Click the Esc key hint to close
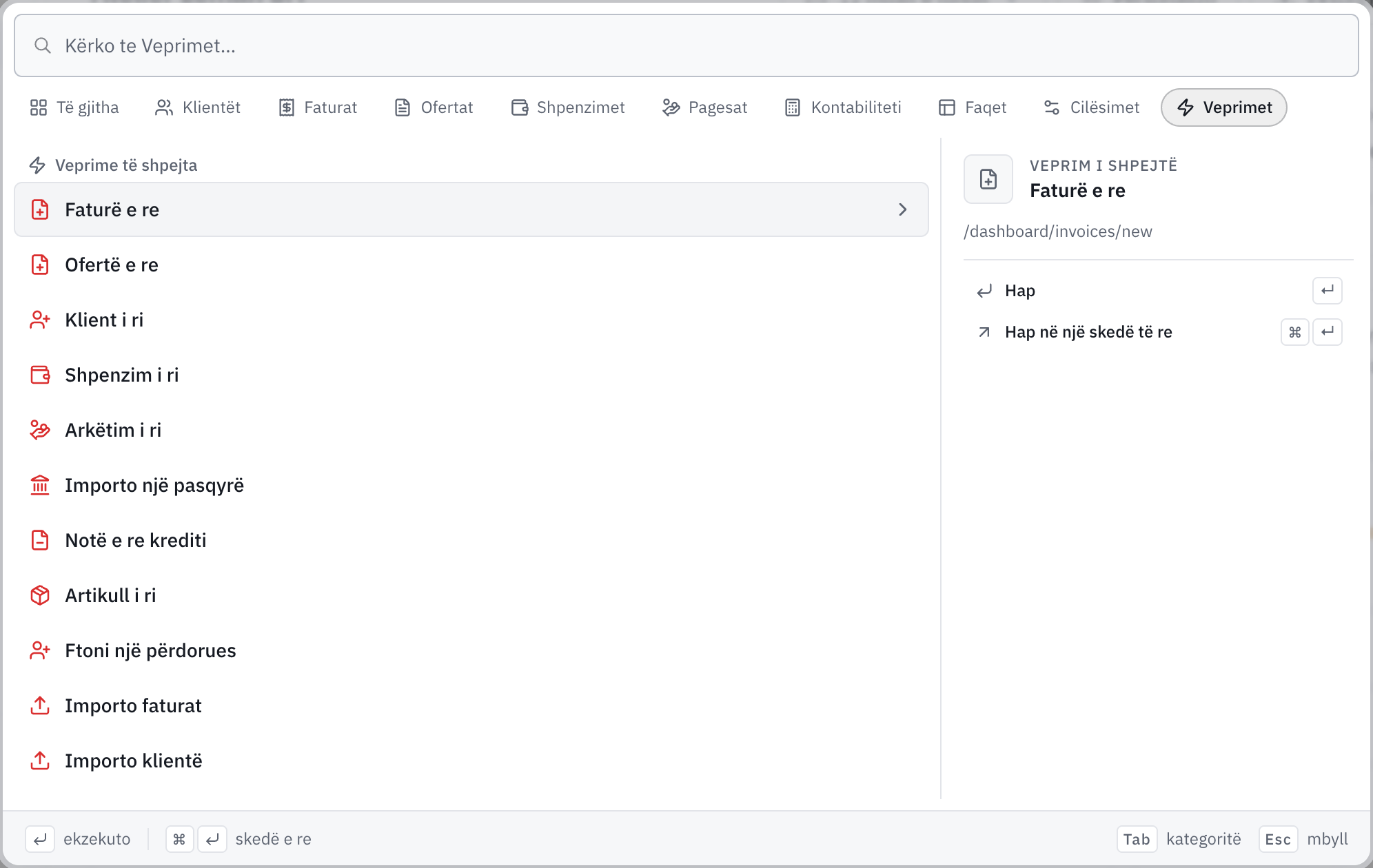Viewport: 1373px width, 868px height. click(x=1278, y=839)
